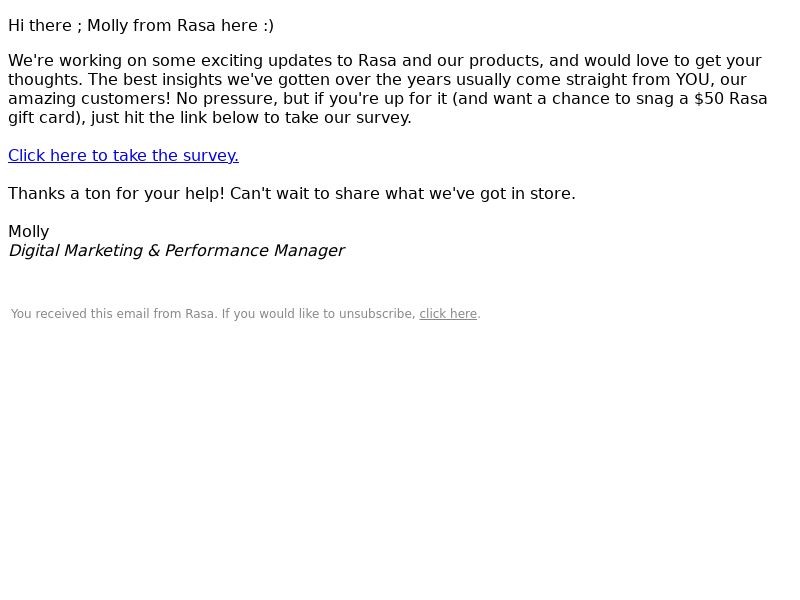This screenshot has width=800, height=600.
Task: Click the italic 'Digital Marketing & Performance Manager' title
Action: point(177,251)
